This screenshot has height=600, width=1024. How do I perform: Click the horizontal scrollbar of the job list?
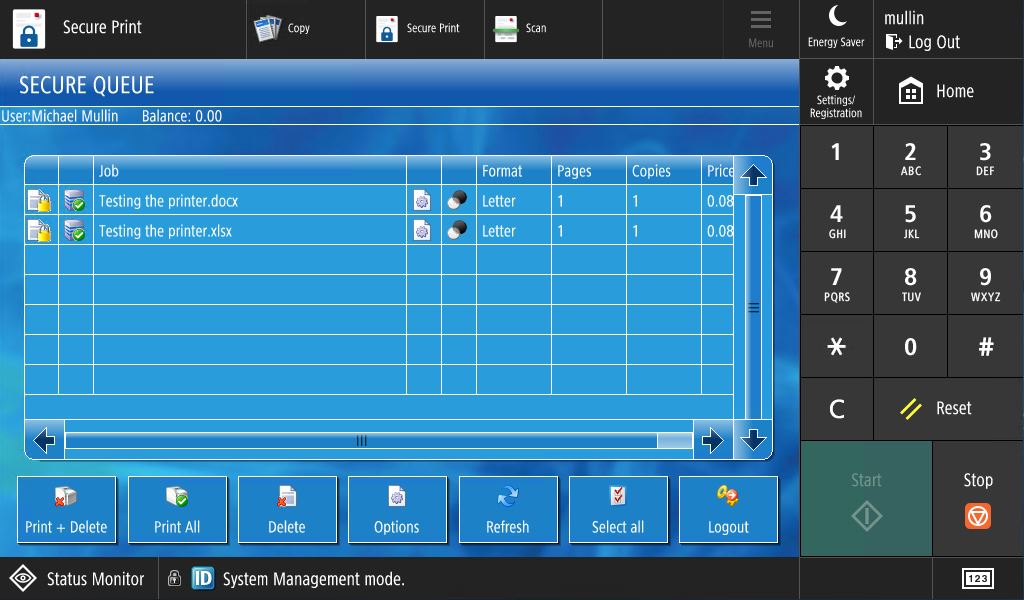pyautogui.click(x=362, y=441)
